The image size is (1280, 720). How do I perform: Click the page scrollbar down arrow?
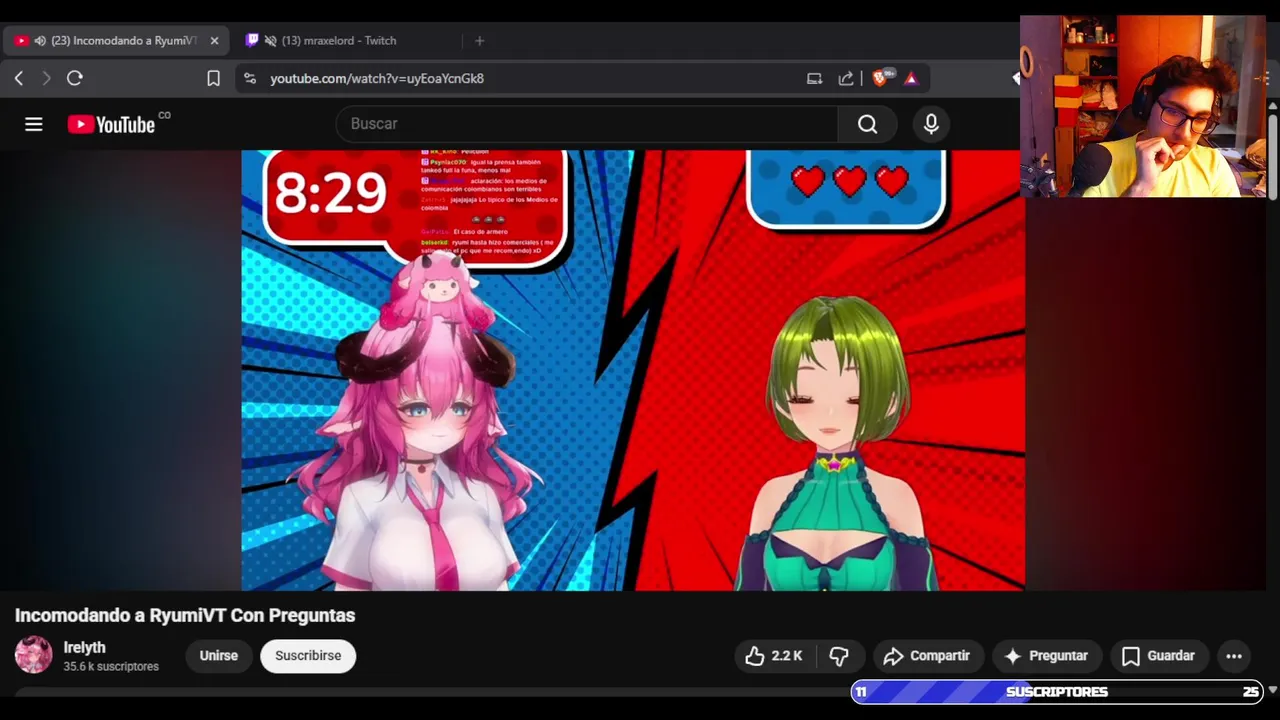[x=1272, y=690]
